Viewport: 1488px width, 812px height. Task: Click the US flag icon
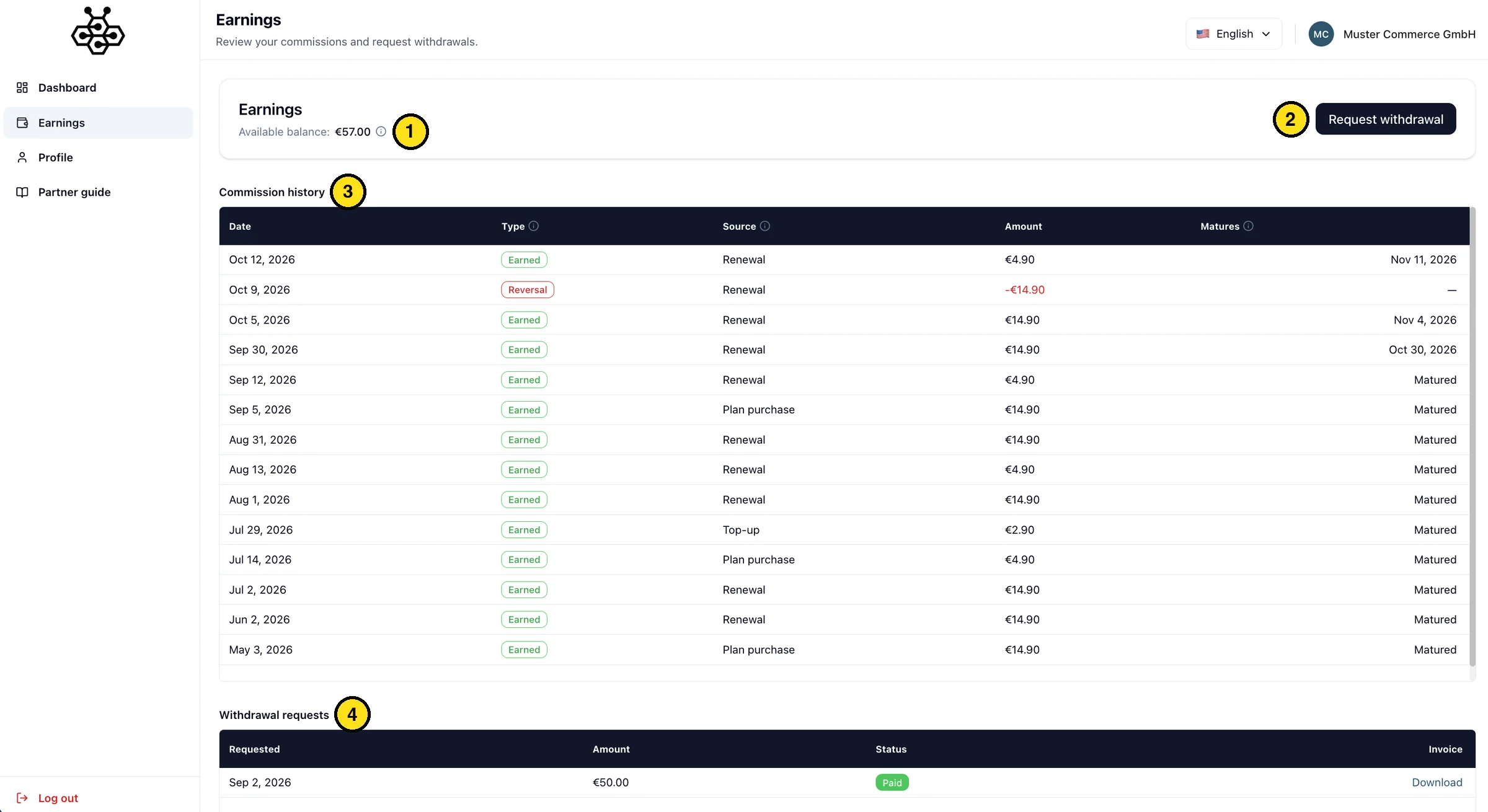1203,34
